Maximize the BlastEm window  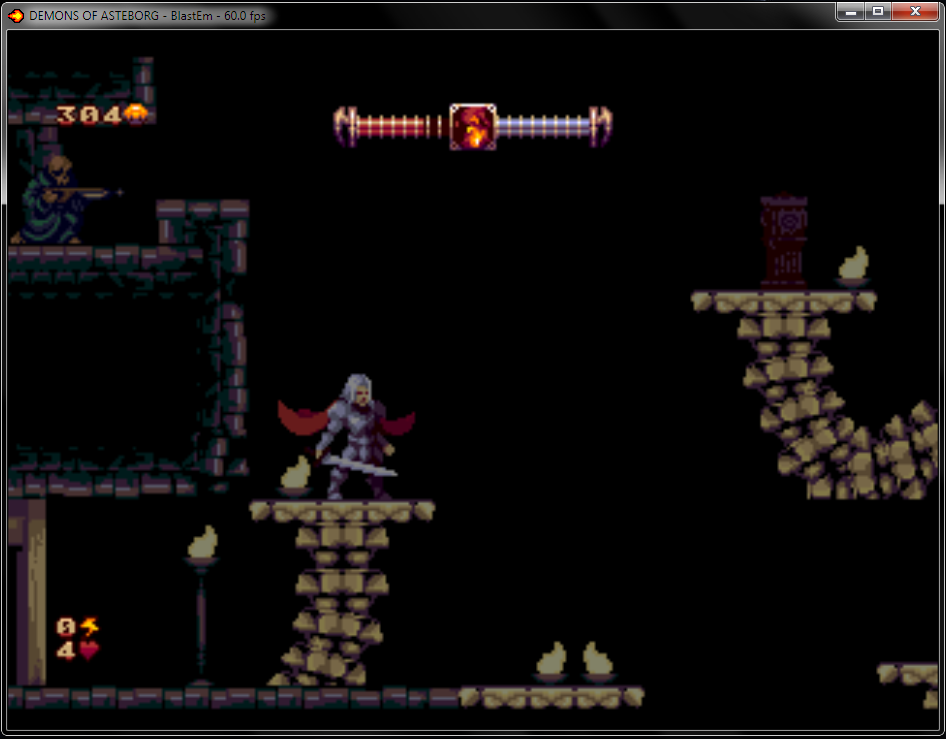(878, 12)
